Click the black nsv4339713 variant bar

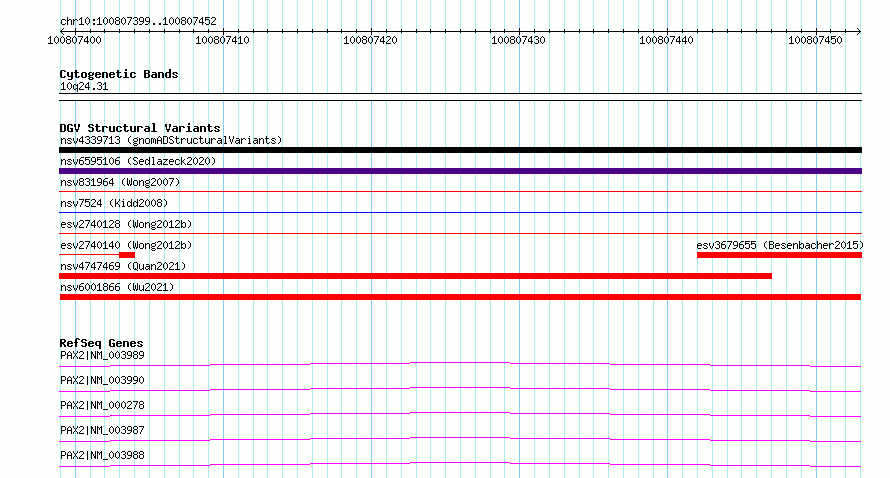coord(460,150)
